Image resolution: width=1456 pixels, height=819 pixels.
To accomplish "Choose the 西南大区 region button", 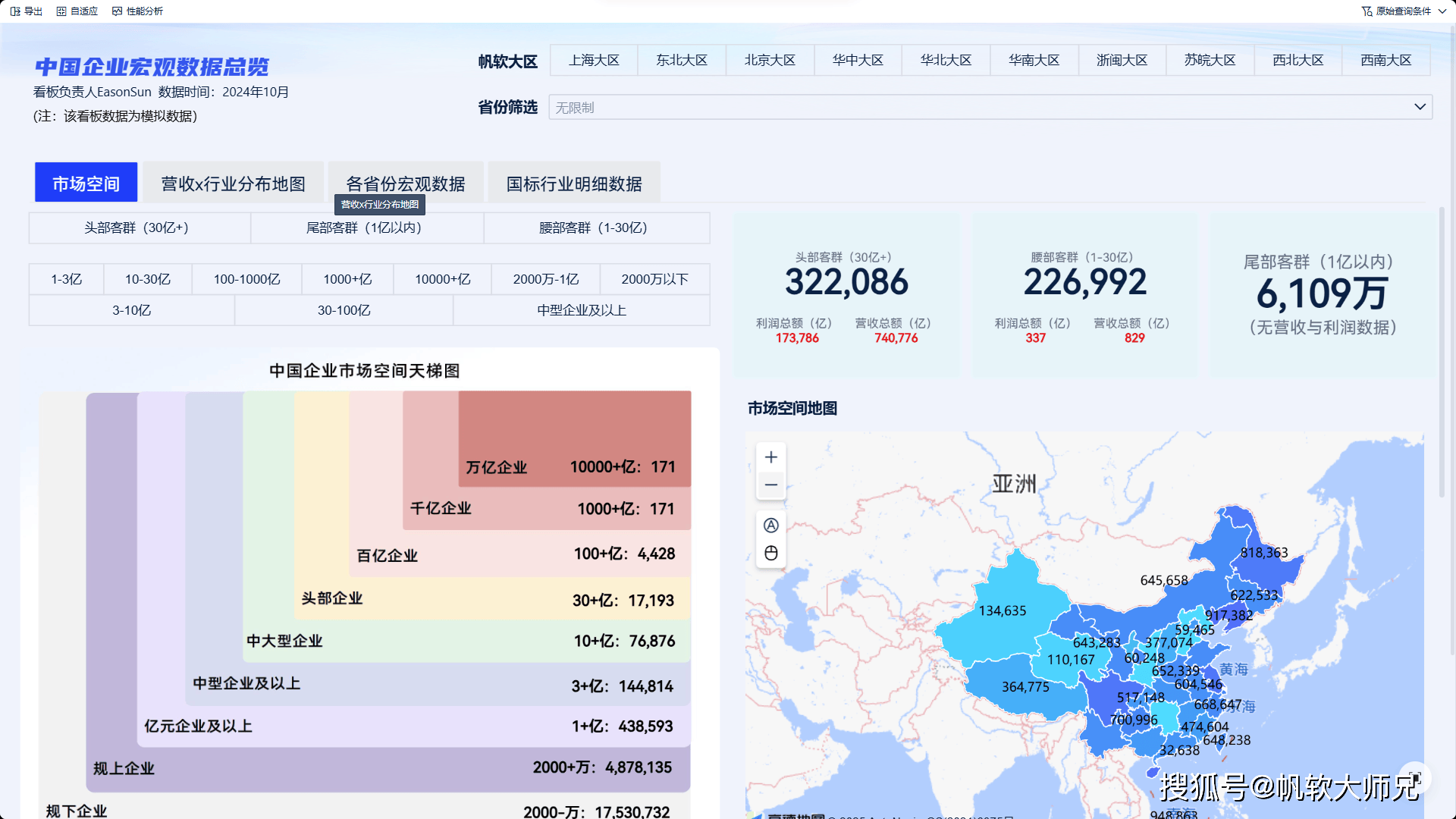I will click(1385, 60).
